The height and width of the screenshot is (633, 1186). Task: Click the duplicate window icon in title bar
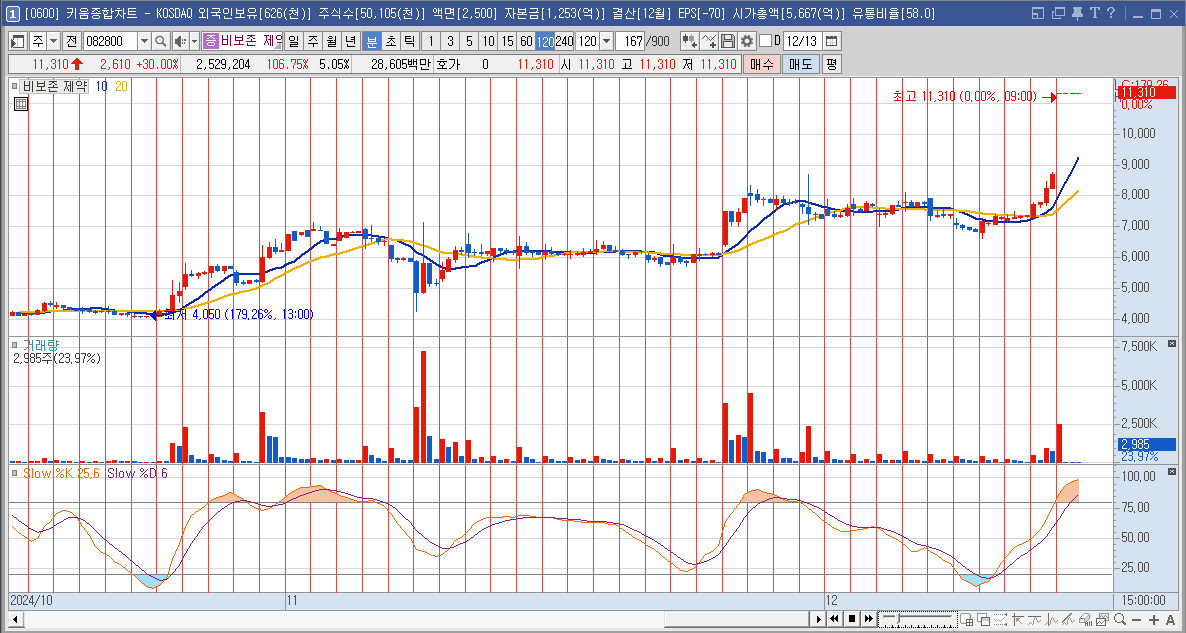pyautogui.click(x=1058, y=13)
